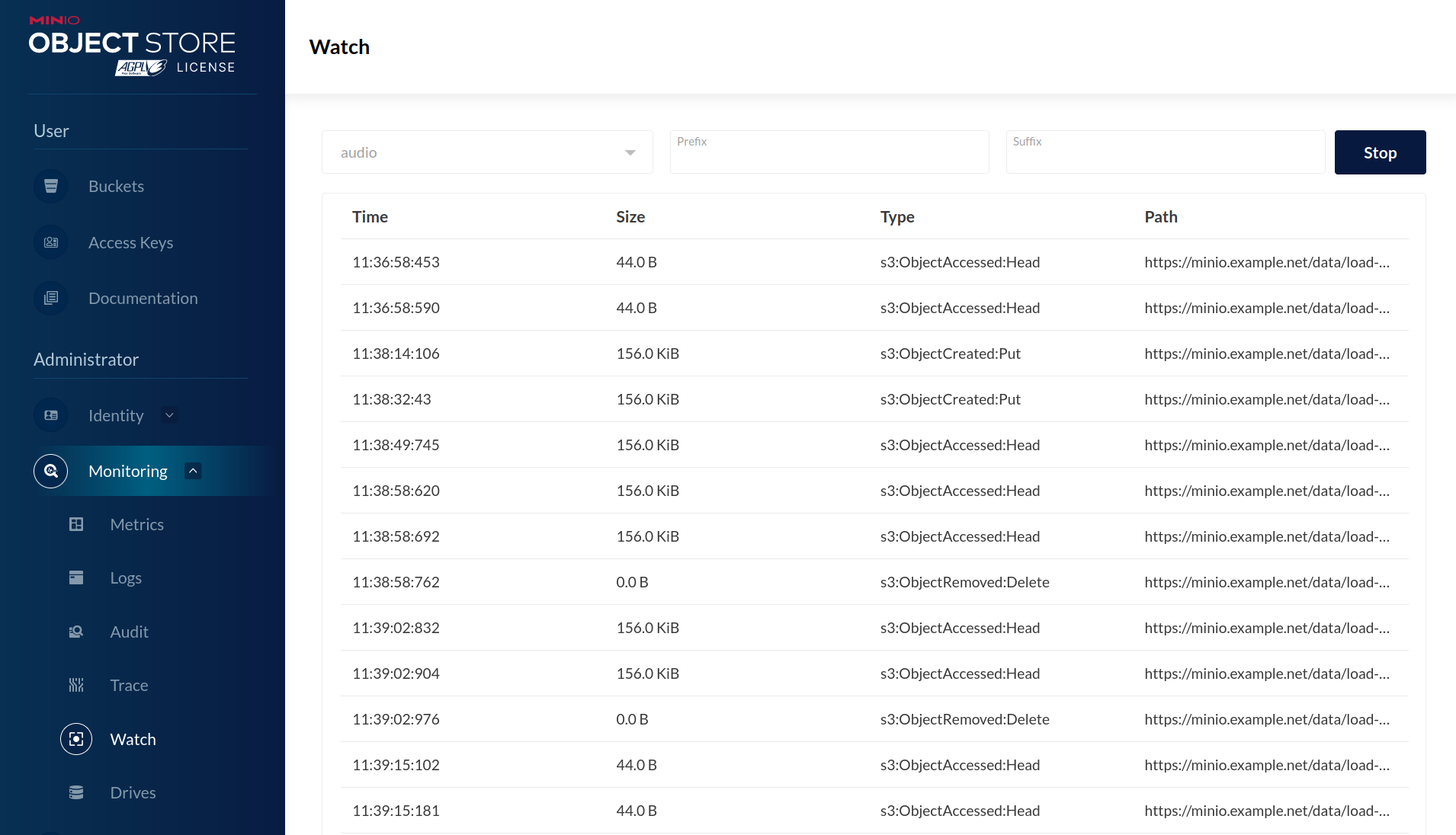Image resolution: width=1456 pixels, height=835 pixels.
Task: Focus the Suffix input field
Action: pos(1166,152)
